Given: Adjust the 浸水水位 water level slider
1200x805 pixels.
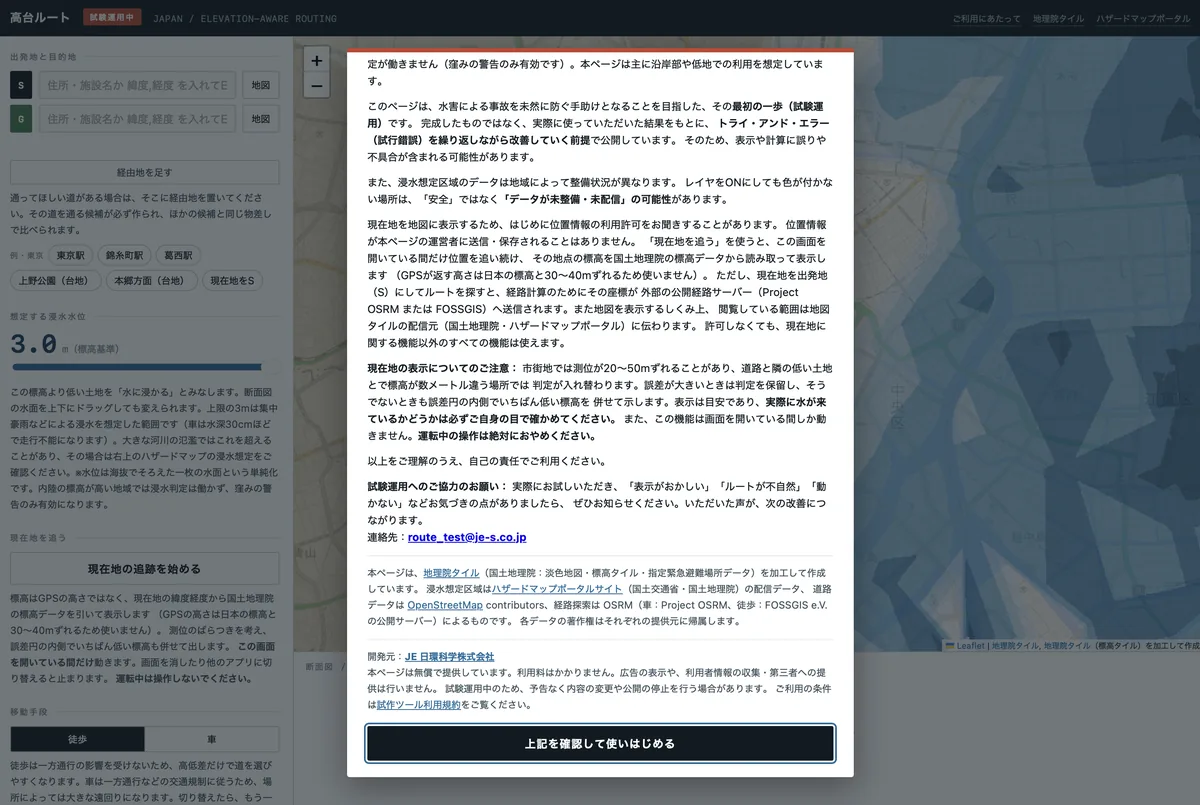Looking at the screenshot, I should 145,367.
